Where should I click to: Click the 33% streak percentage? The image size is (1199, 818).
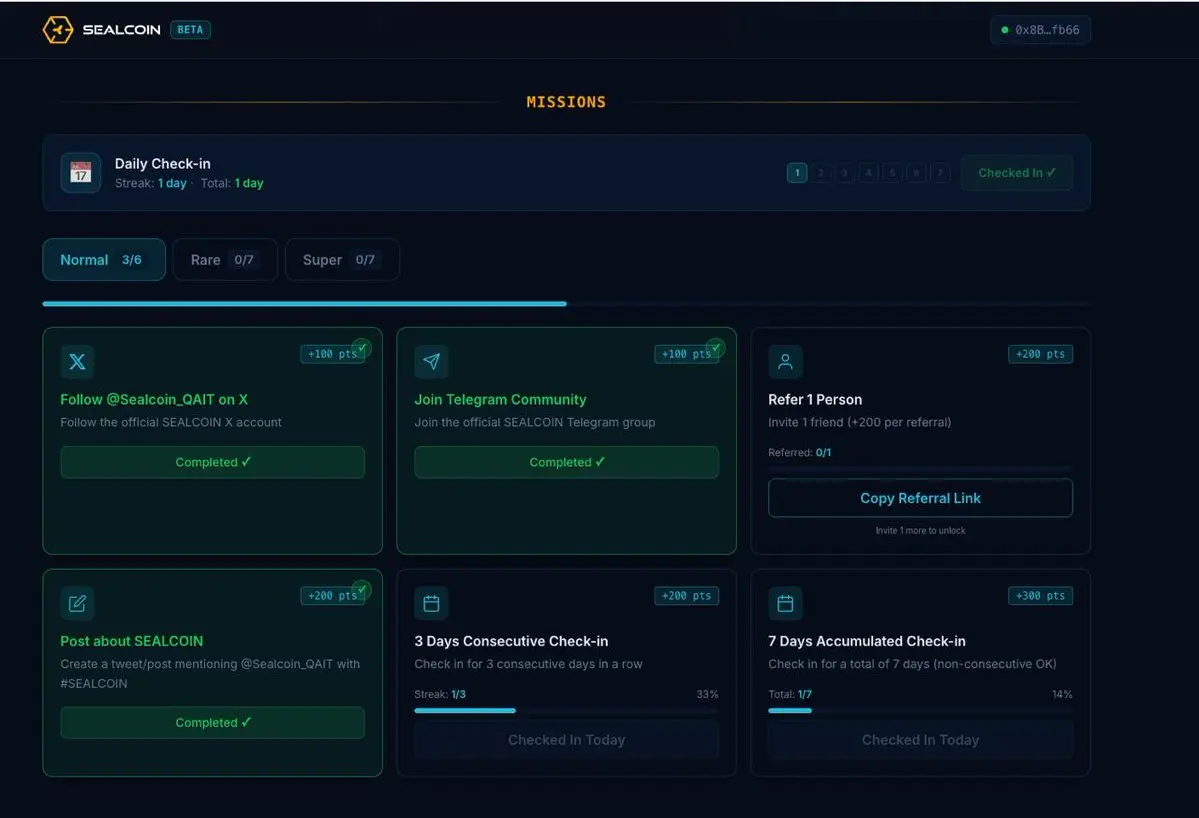coord(707,694)
